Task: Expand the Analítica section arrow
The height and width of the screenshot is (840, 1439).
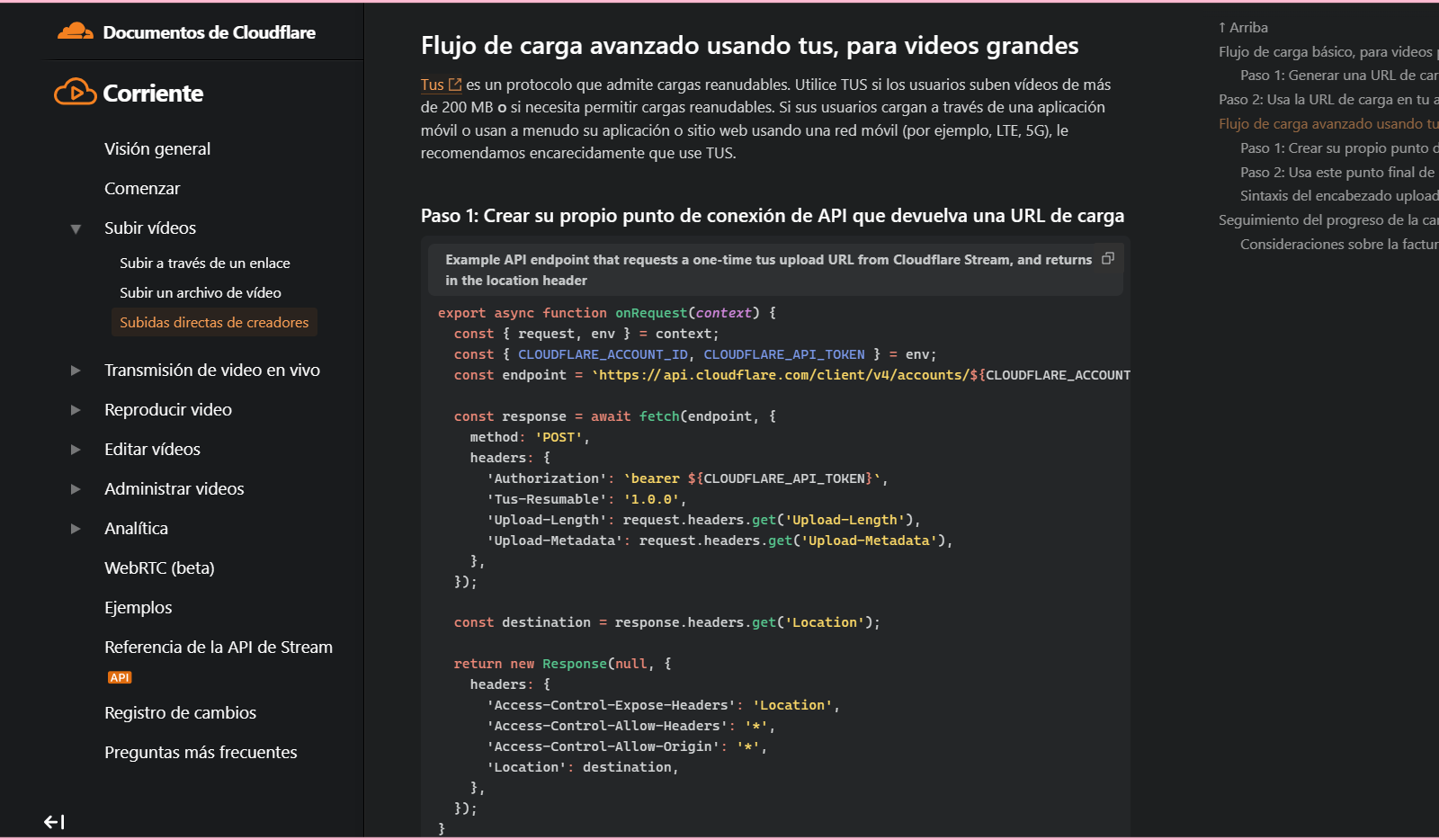Action: click(x=76, y=529)
